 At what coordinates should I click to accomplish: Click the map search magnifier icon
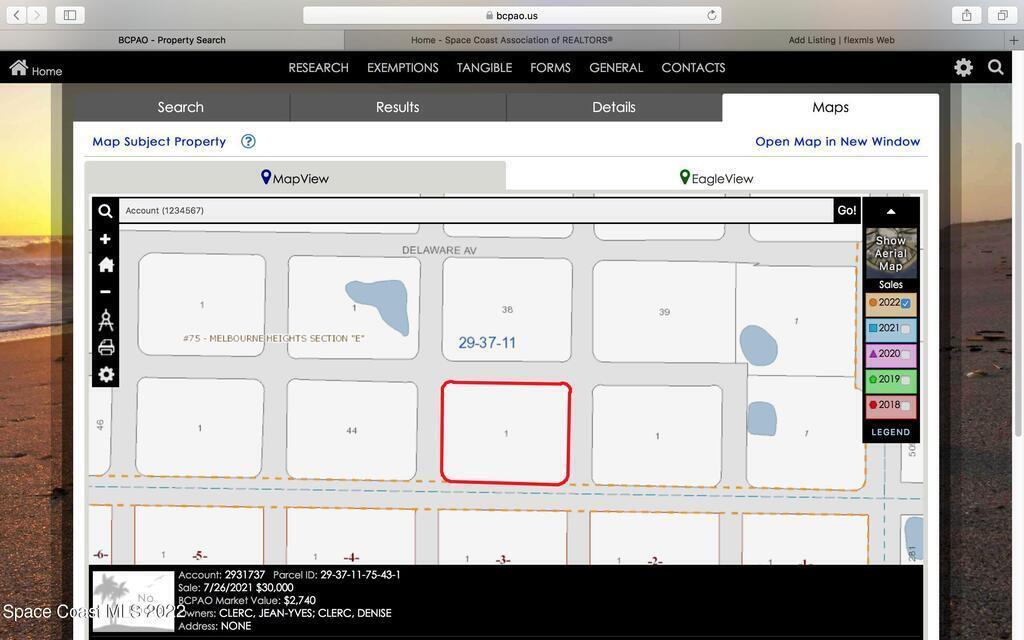pos(105,211)
